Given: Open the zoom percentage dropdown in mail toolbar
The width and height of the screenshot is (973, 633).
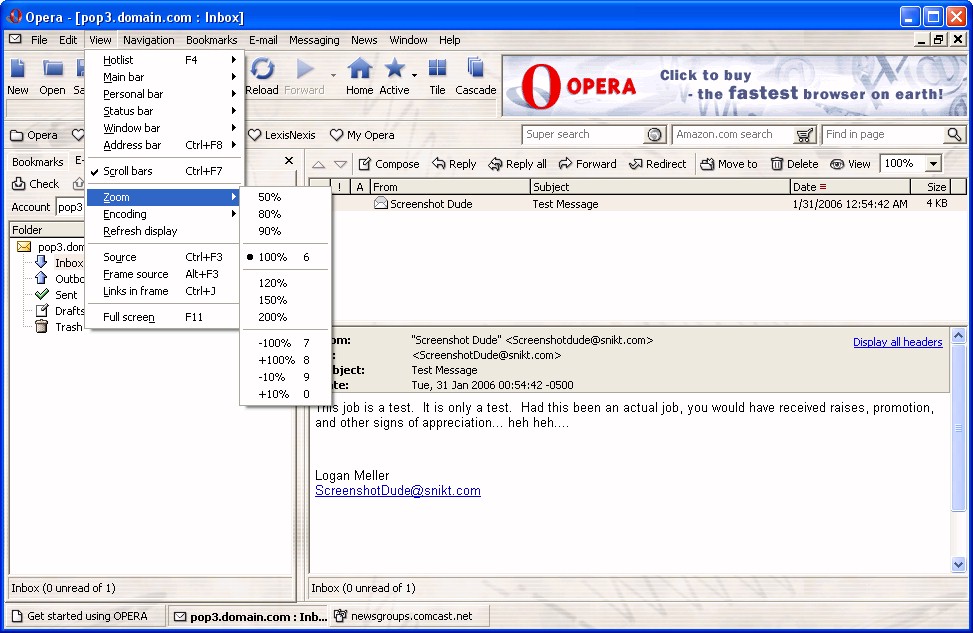Looking at the screenshot, I should 933,164.
